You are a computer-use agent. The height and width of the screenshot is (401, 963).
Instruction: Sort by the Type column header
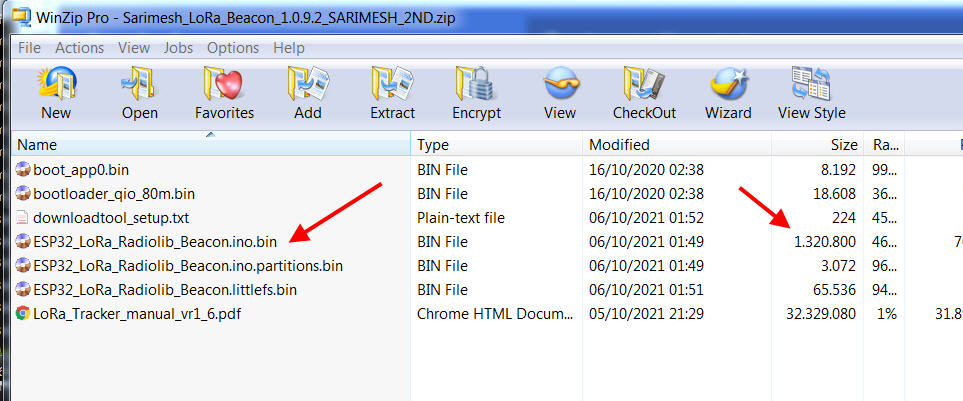coord(496,145)
